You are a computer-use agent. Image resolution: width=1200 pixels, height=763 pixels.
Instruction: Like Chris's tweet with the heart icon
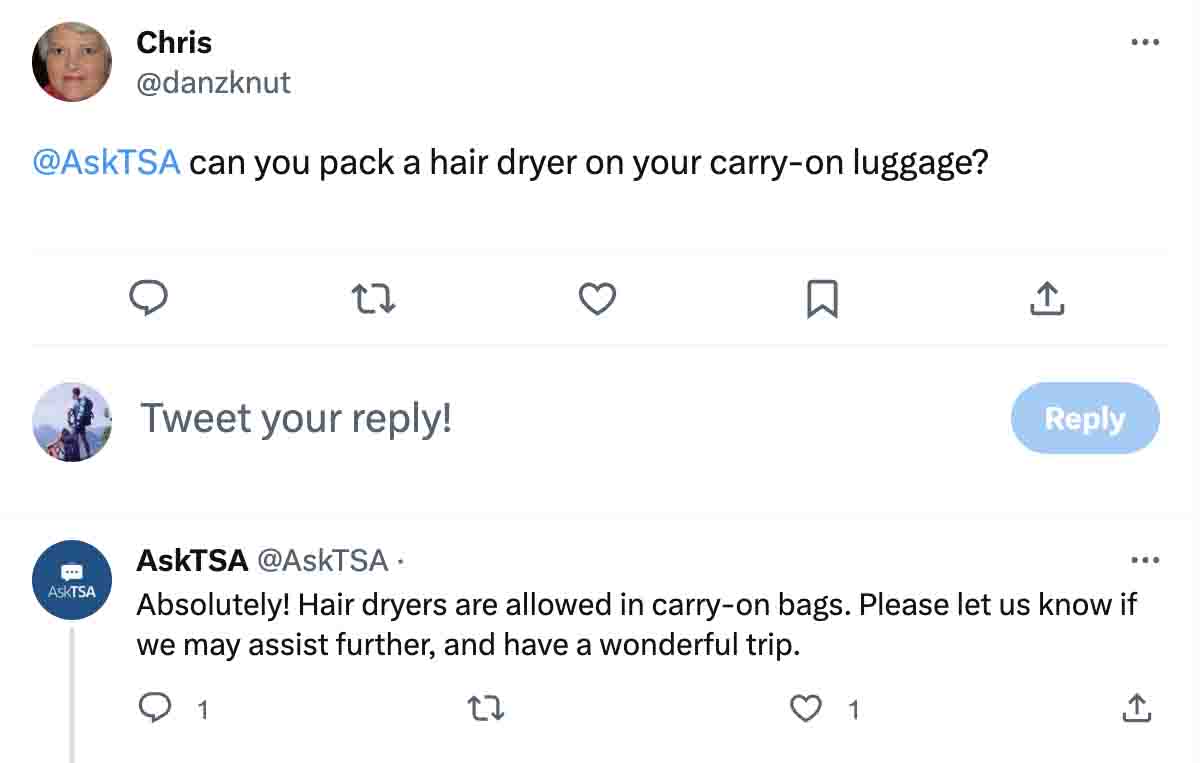coord(597,298)
